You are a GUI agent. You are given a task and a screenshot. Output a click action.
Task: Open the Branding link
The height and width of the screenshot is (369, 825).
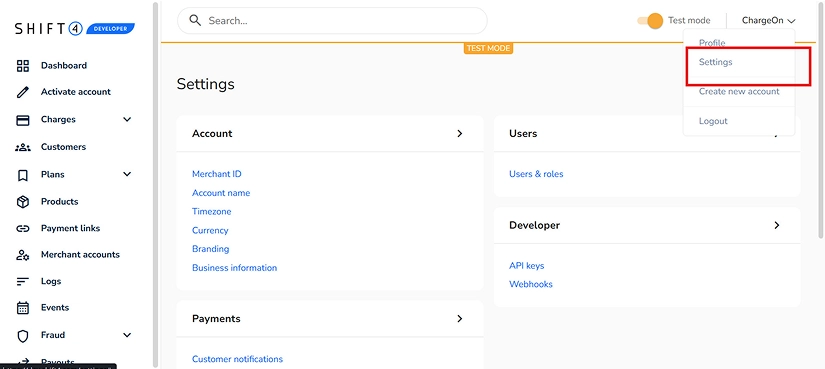[x=210, y=249]
